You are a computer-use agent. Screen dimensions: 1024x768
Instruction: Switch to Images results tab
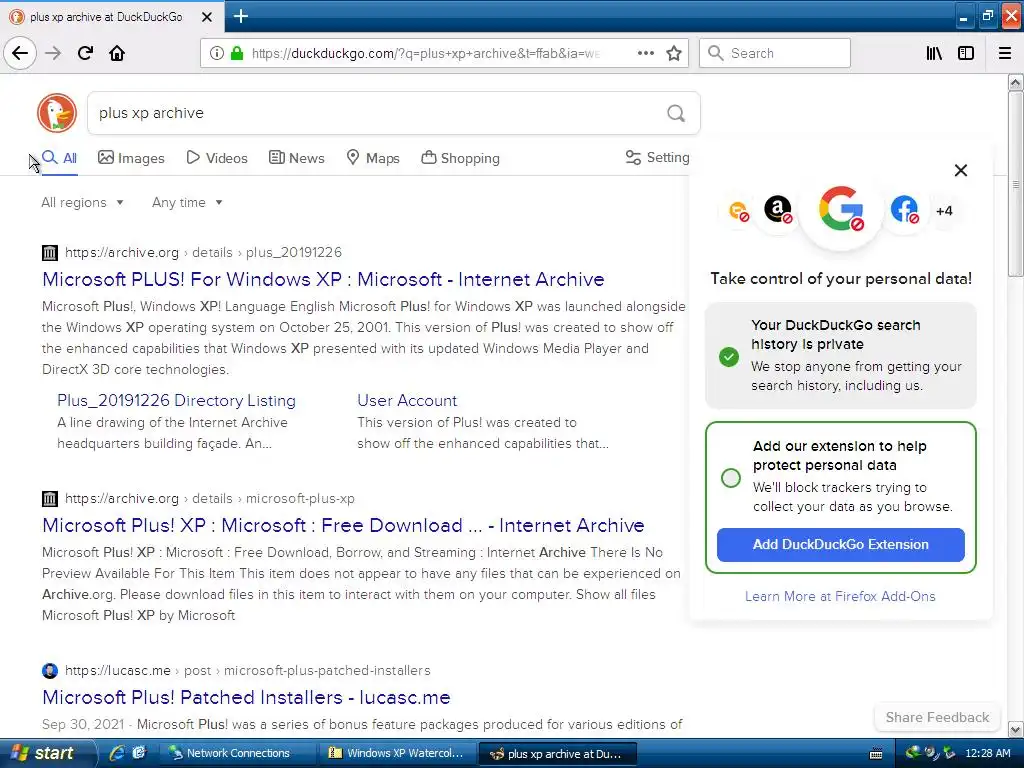click(x=131, y=158)
